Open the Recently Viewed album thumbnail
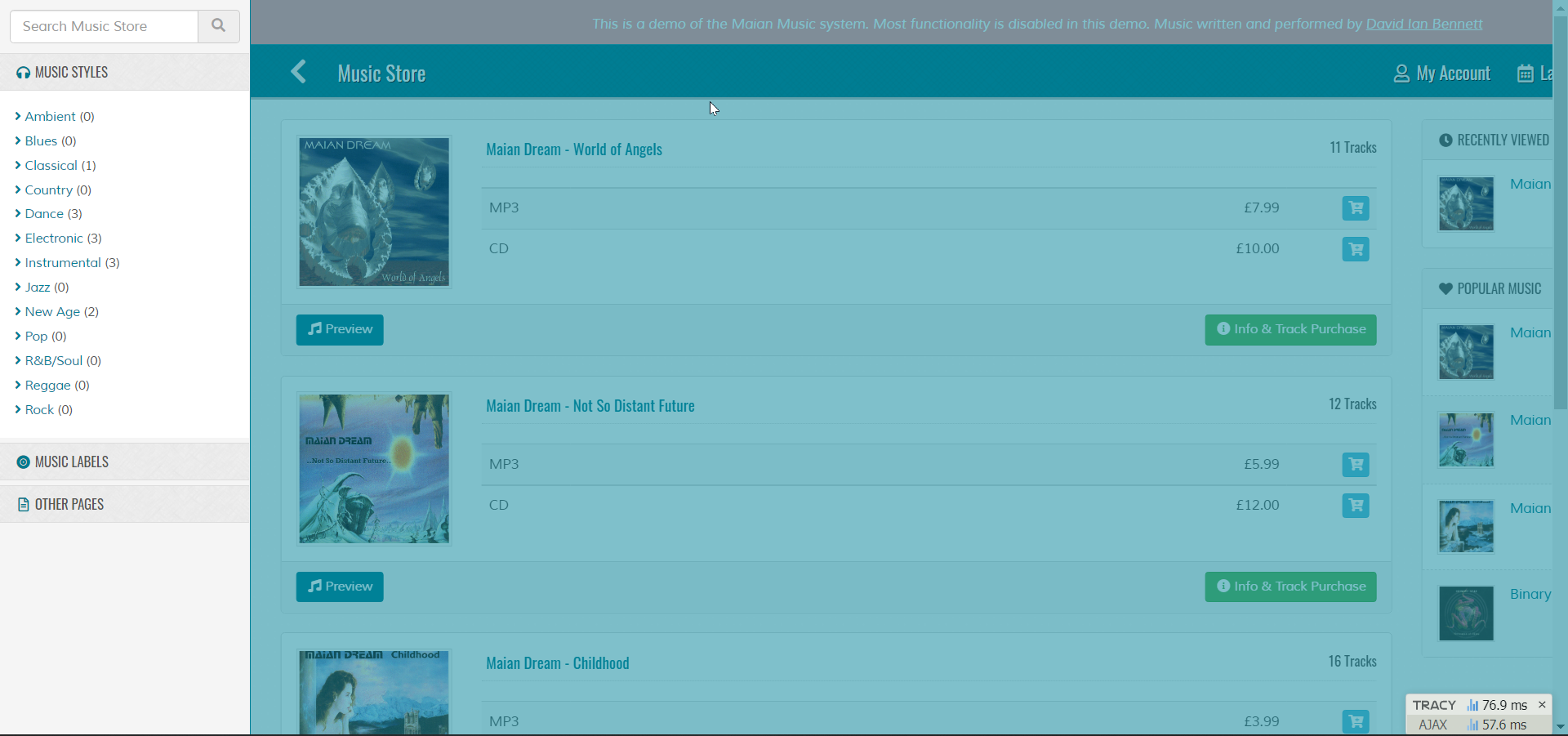 1466,203
